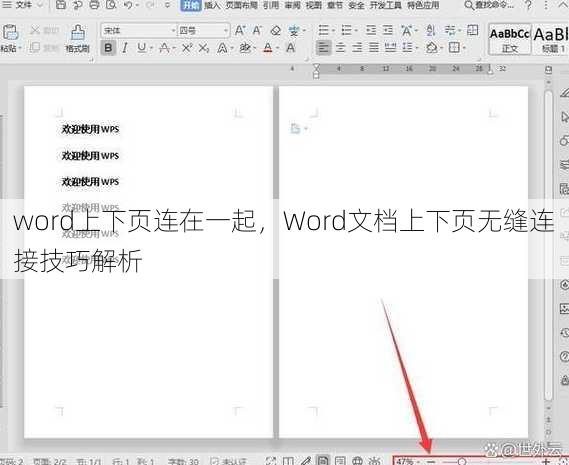The image size is (569, 465).
Task: Toggle strikethrough text formatting
Action: 165,48
